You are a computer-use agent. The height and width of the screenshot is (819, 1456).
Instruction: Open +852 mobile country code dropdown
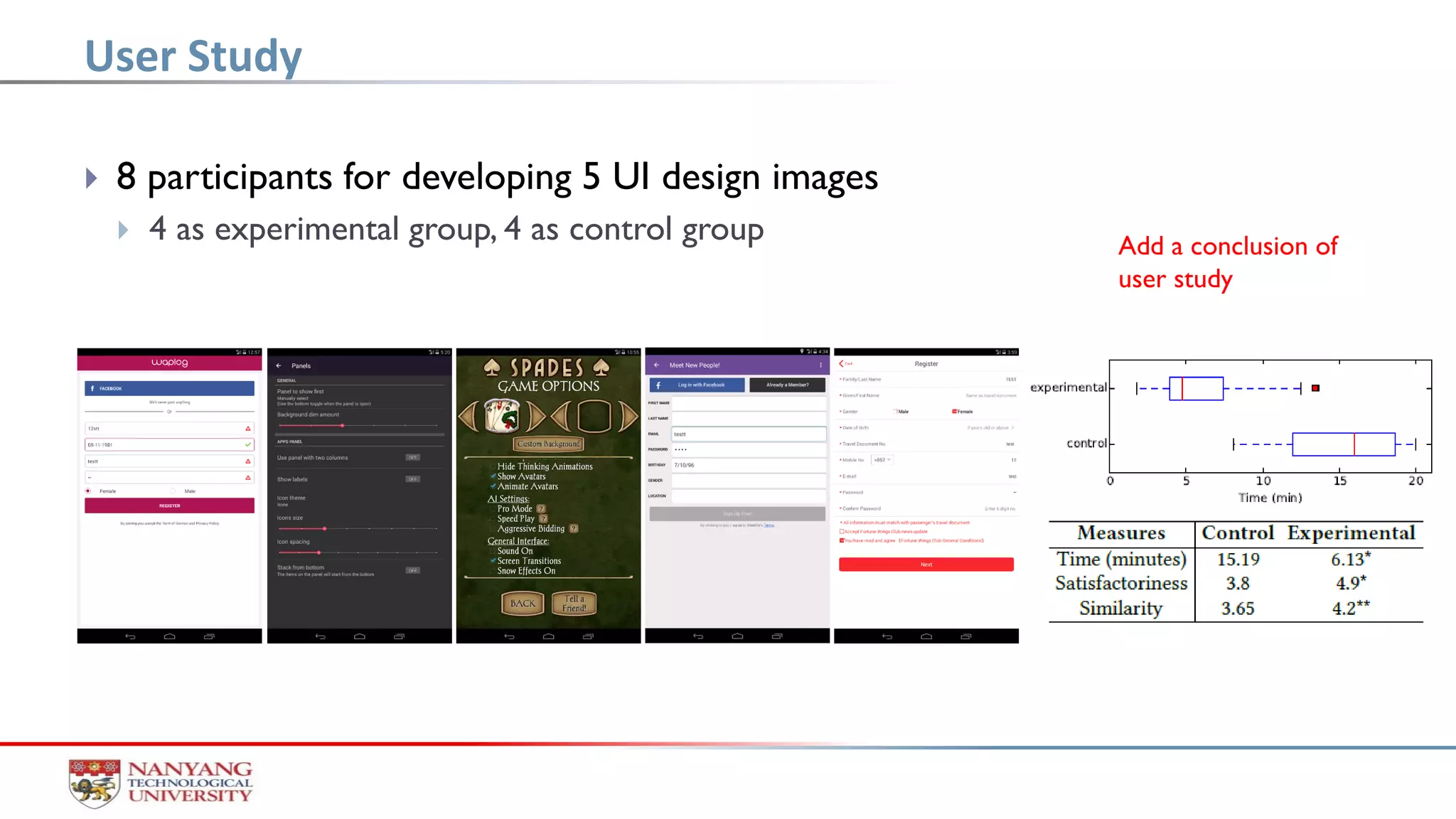(882, 460)
